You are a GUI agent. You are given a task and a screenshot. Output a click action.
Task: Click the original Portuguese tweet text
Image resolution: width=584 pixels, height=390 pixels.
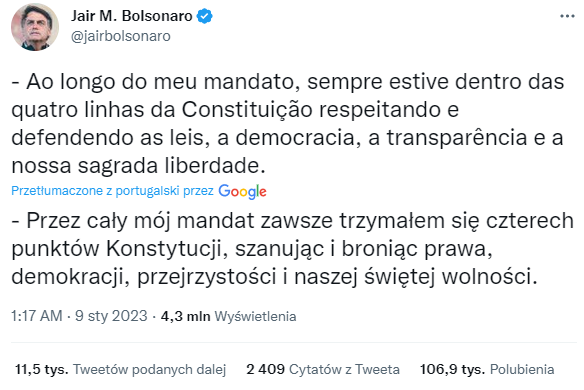tap(288, 123)
